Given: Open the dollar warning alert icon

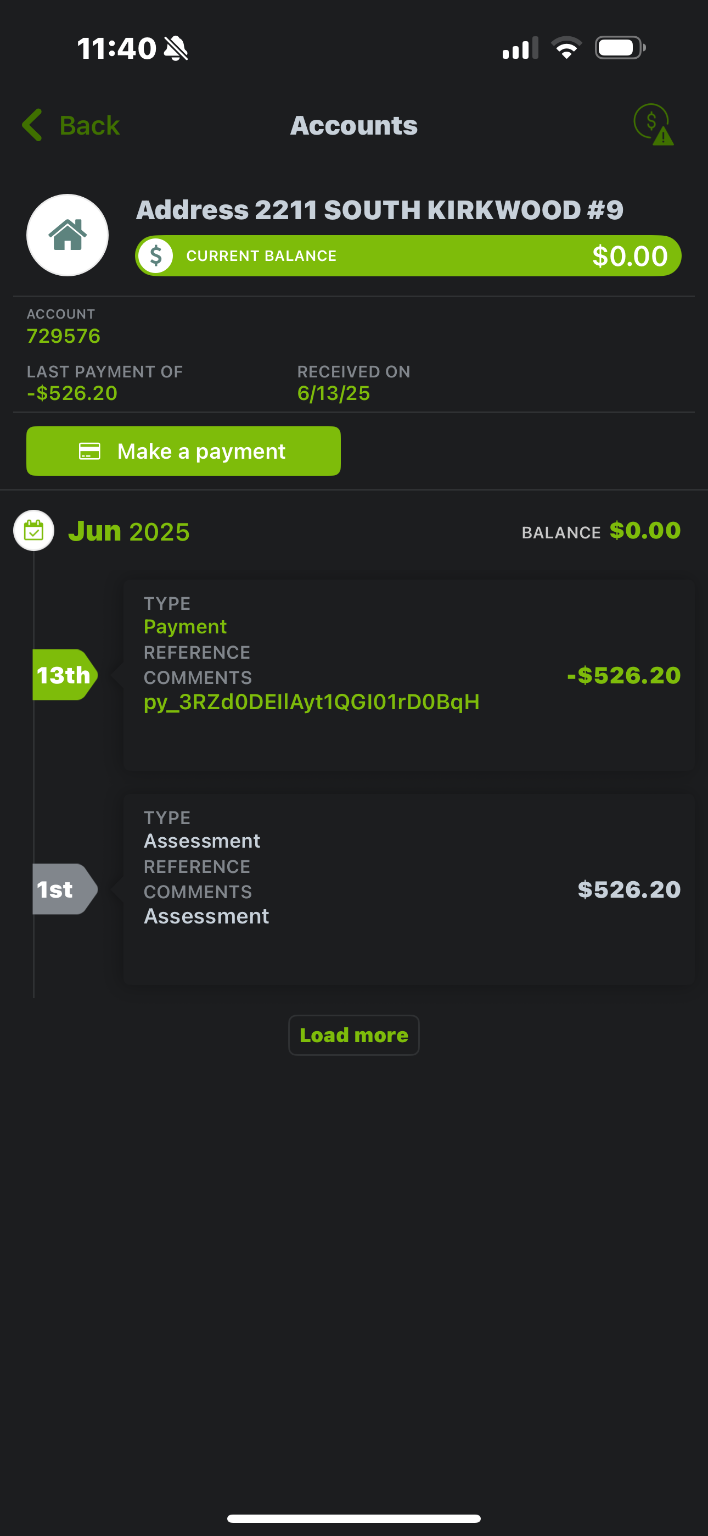Looking at the screenshot, I should point(654,126).
